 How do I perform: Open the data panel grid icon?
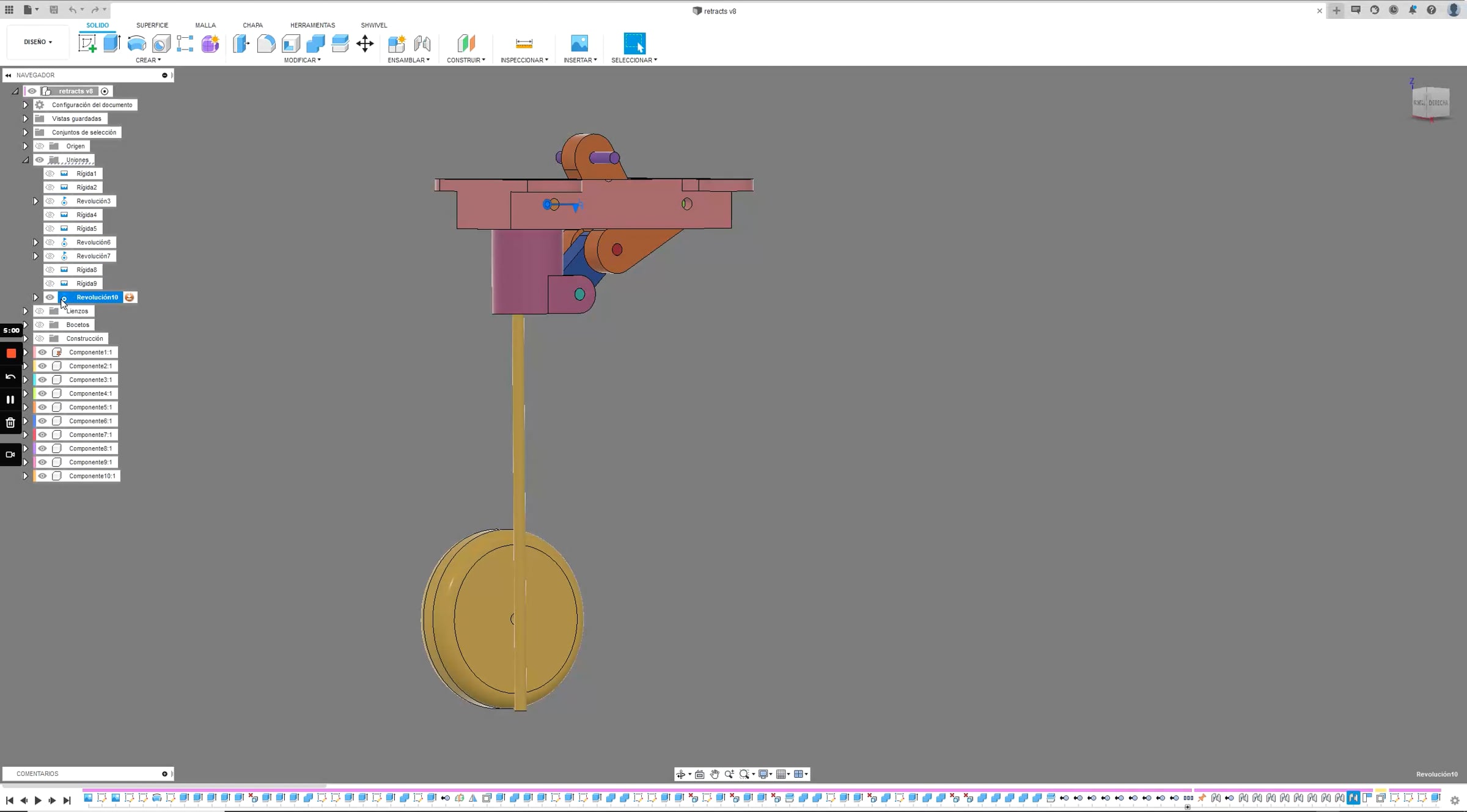click(9, 10)
